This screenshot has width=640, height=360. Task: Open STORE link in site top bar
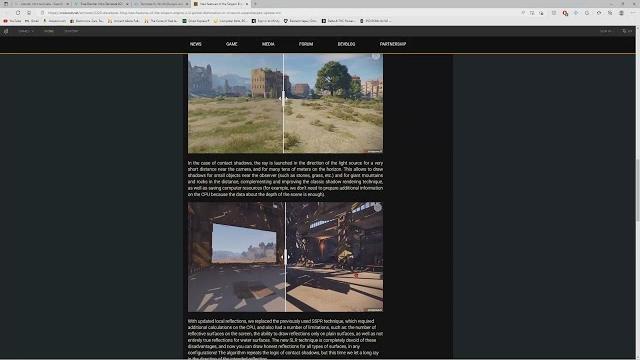coord(49,31)
